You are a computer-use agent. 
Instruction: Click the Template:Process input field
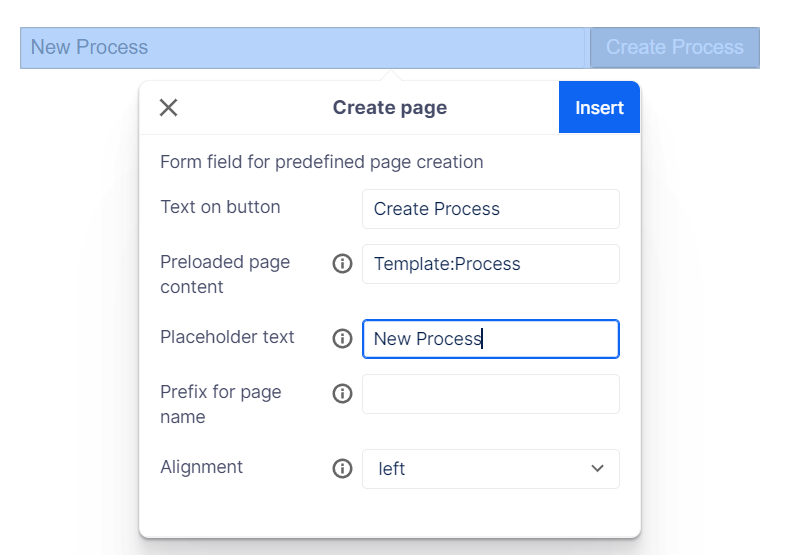point(490,264)
